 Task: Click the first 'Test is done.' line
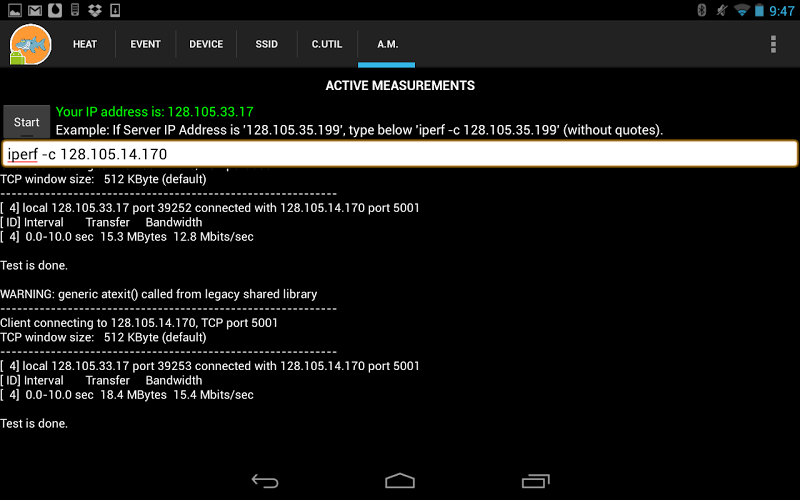point(34,265)
